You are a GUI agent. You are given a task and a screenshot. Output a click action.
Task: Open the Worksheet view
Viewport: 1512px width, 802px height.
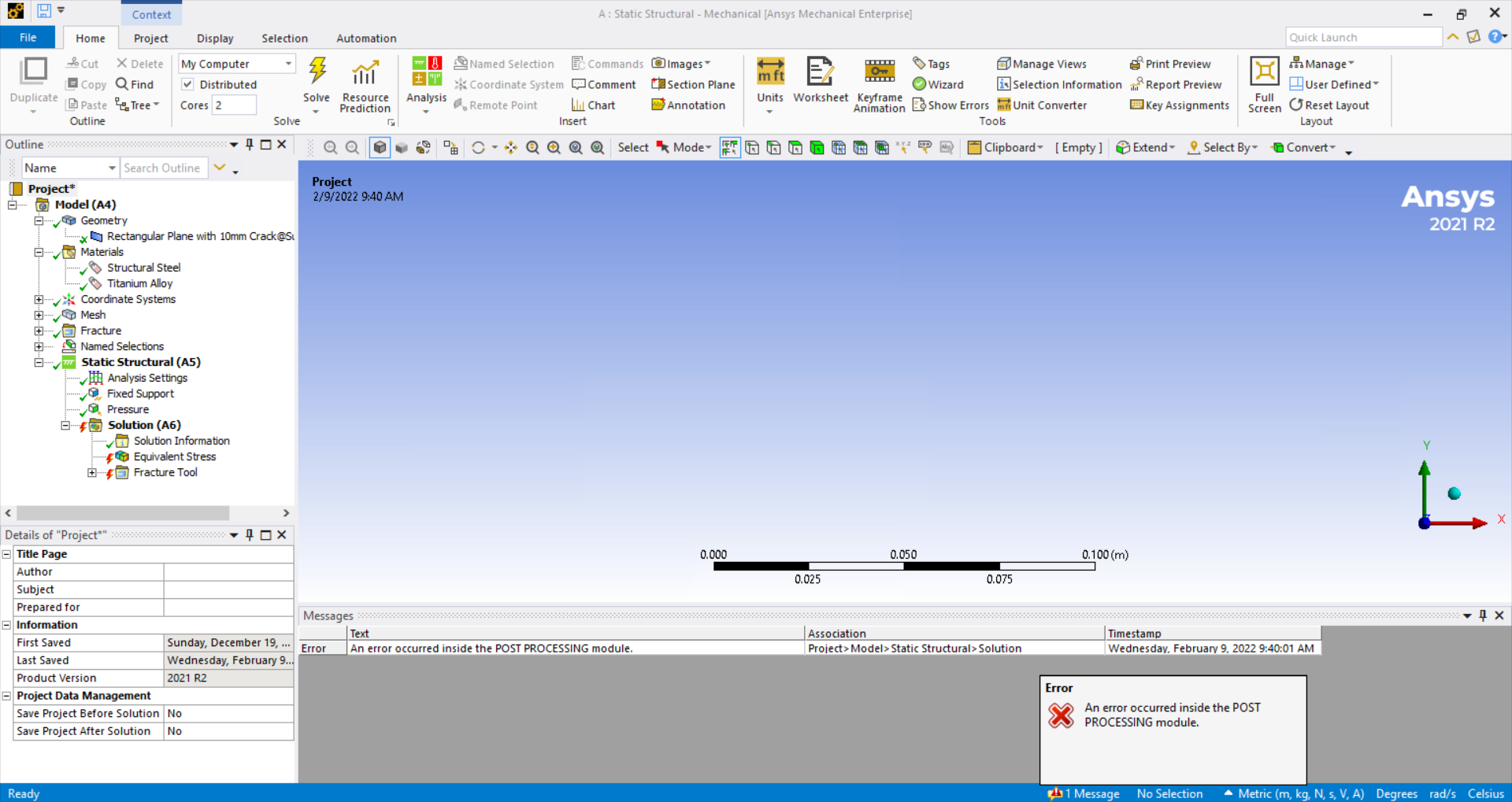click(x=820, y=80)
